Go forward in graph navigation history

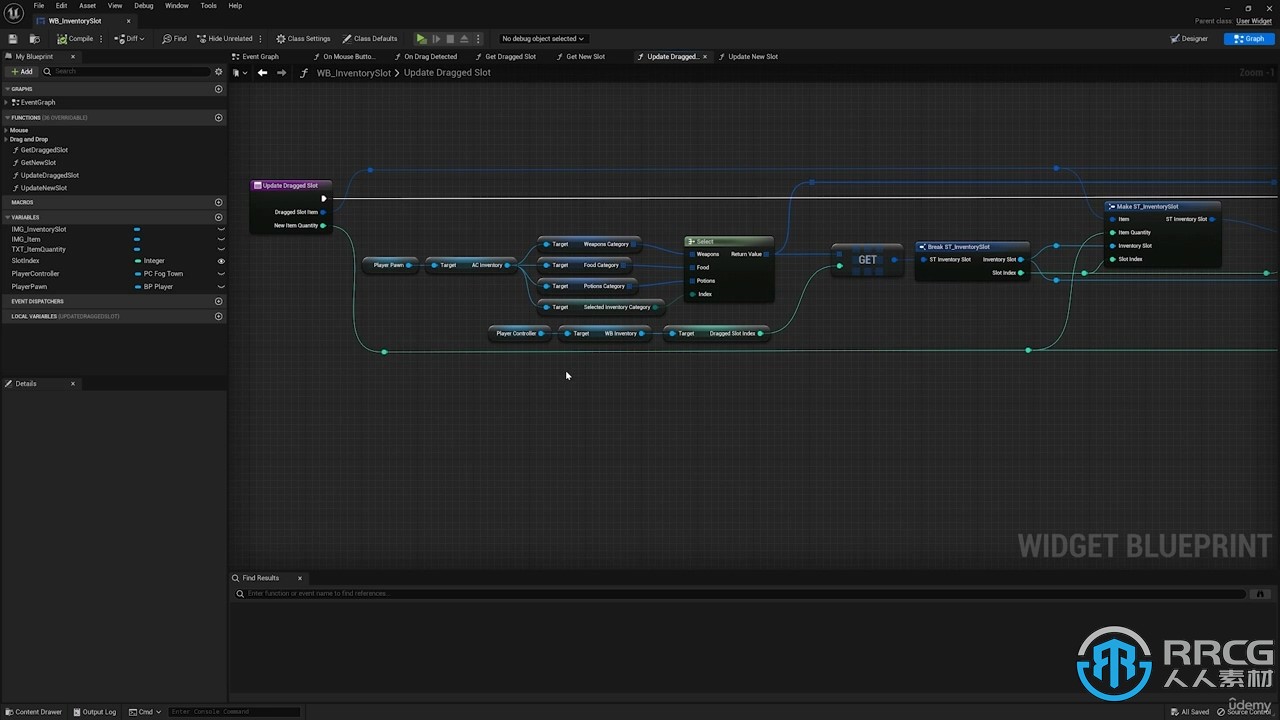click(281, 73)
